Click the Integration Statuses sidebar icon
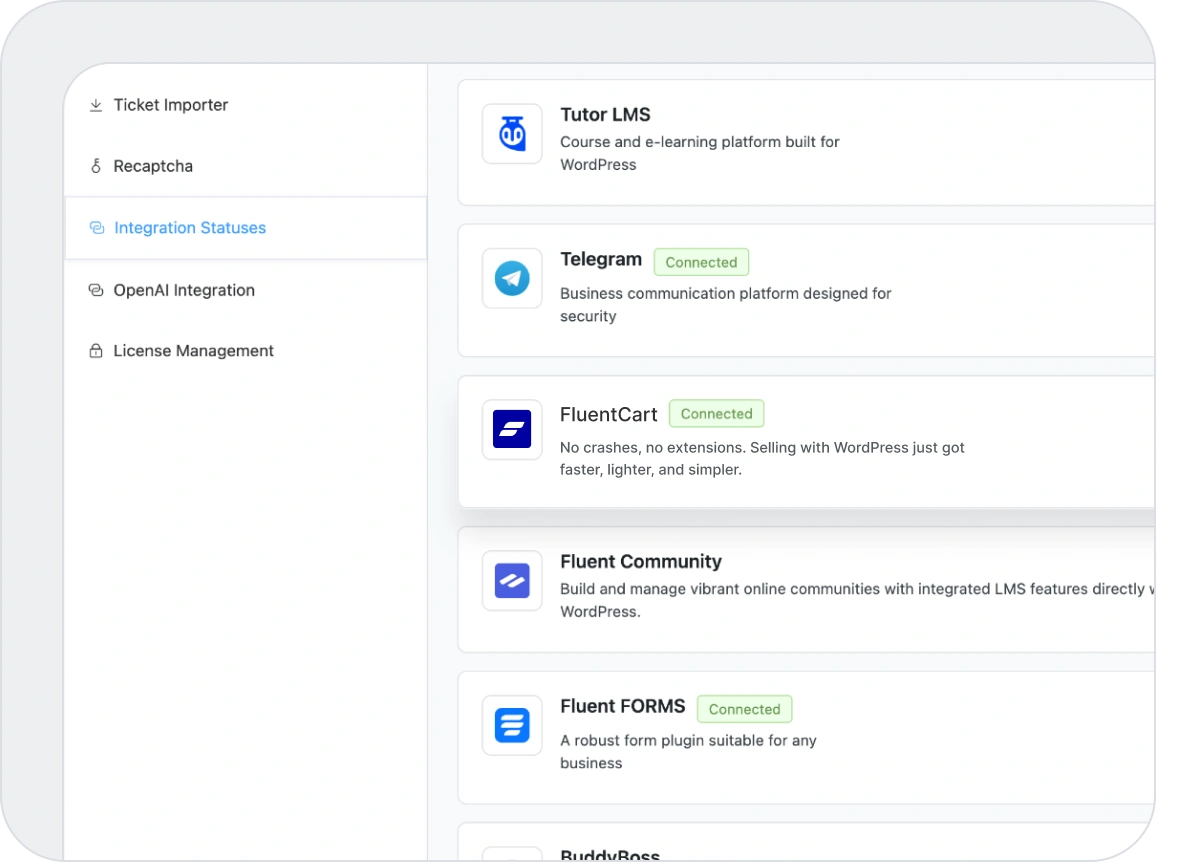 [x=97, y=228]
